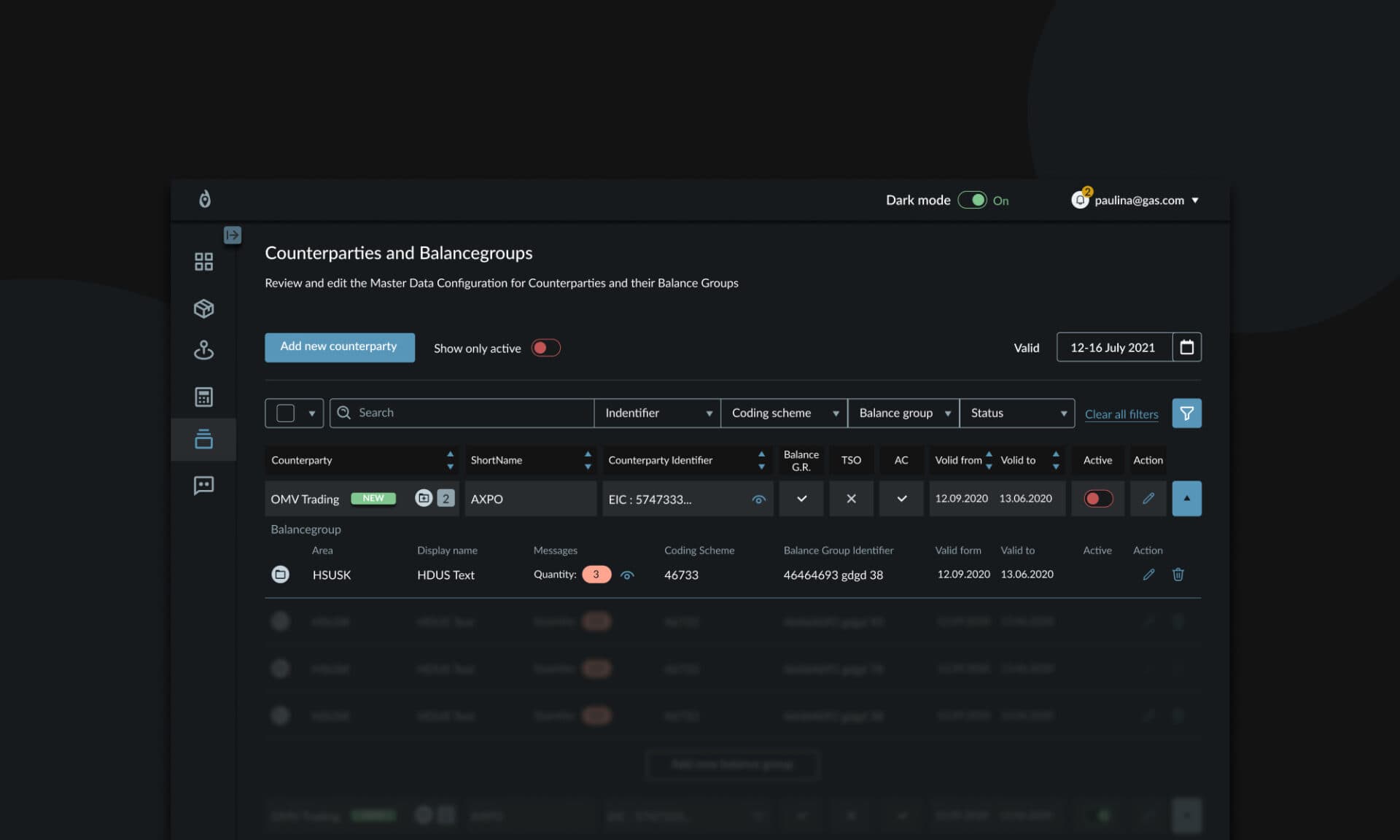The width and height of the screenshot is (1400, 840).
Task: Select the AXPO short name cell
Action: (x=531, y=498)
